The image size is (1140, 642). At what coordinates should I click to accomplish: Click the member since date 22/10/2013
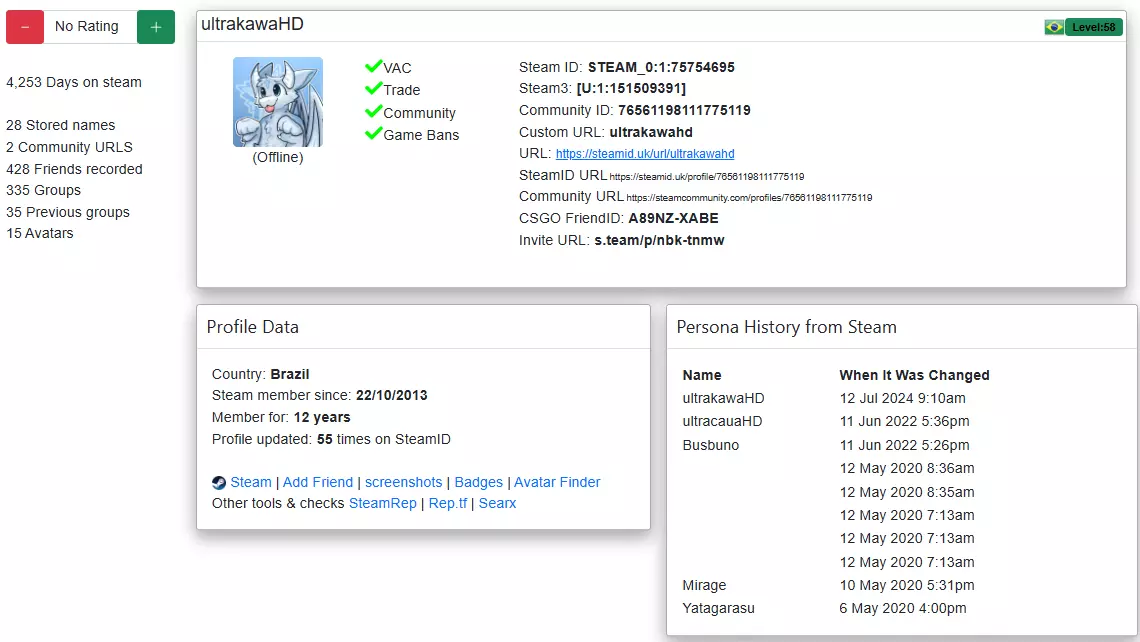(x=392, y=395)
